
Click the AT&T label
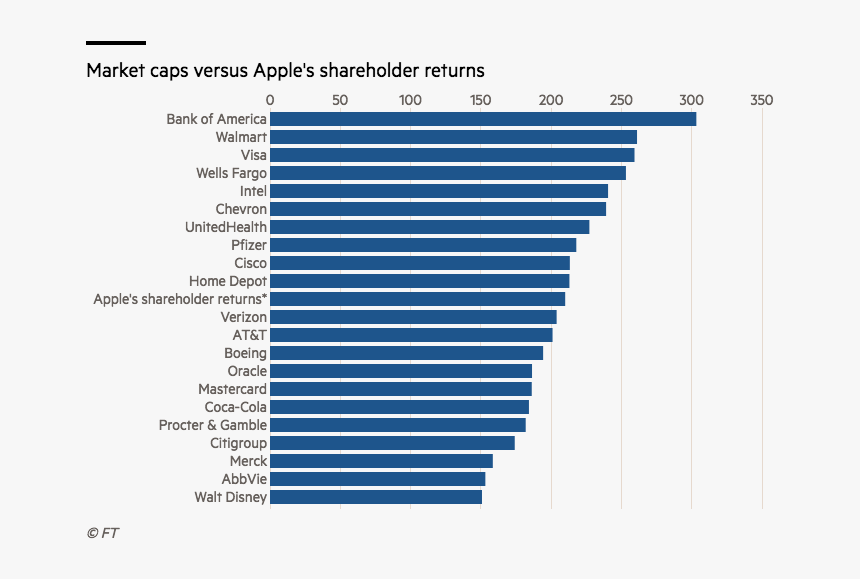(250, 335)
